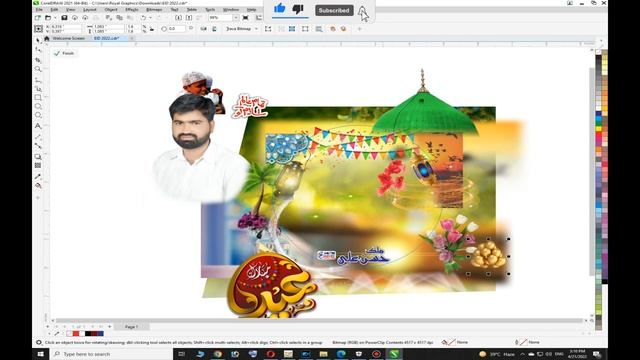Select the Interactive Fill tool
The height and width of the screenshot is (360, 640).
click(x=38, y=186)
